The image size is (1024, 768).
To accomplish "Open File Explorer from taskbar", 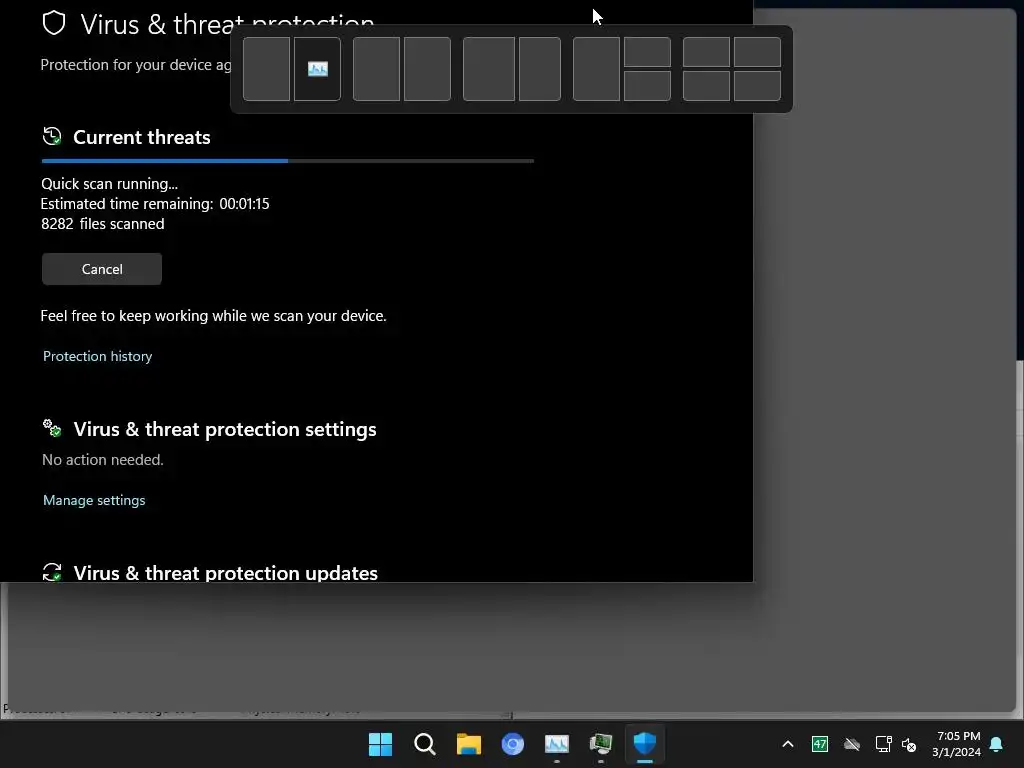I will pos(468,744).
